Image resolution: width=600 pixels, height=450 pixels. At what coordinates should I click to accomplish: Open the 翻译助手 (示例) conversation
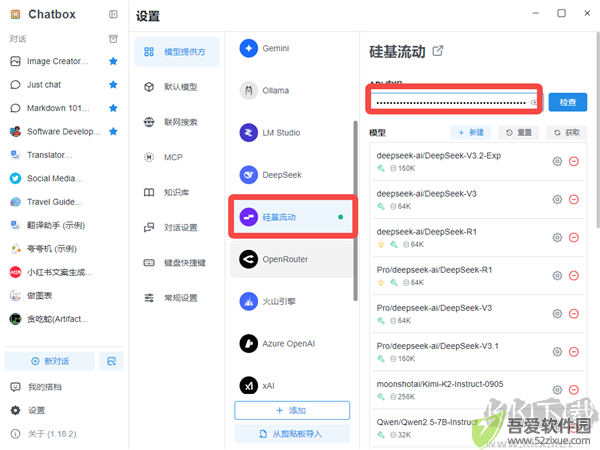63,225
